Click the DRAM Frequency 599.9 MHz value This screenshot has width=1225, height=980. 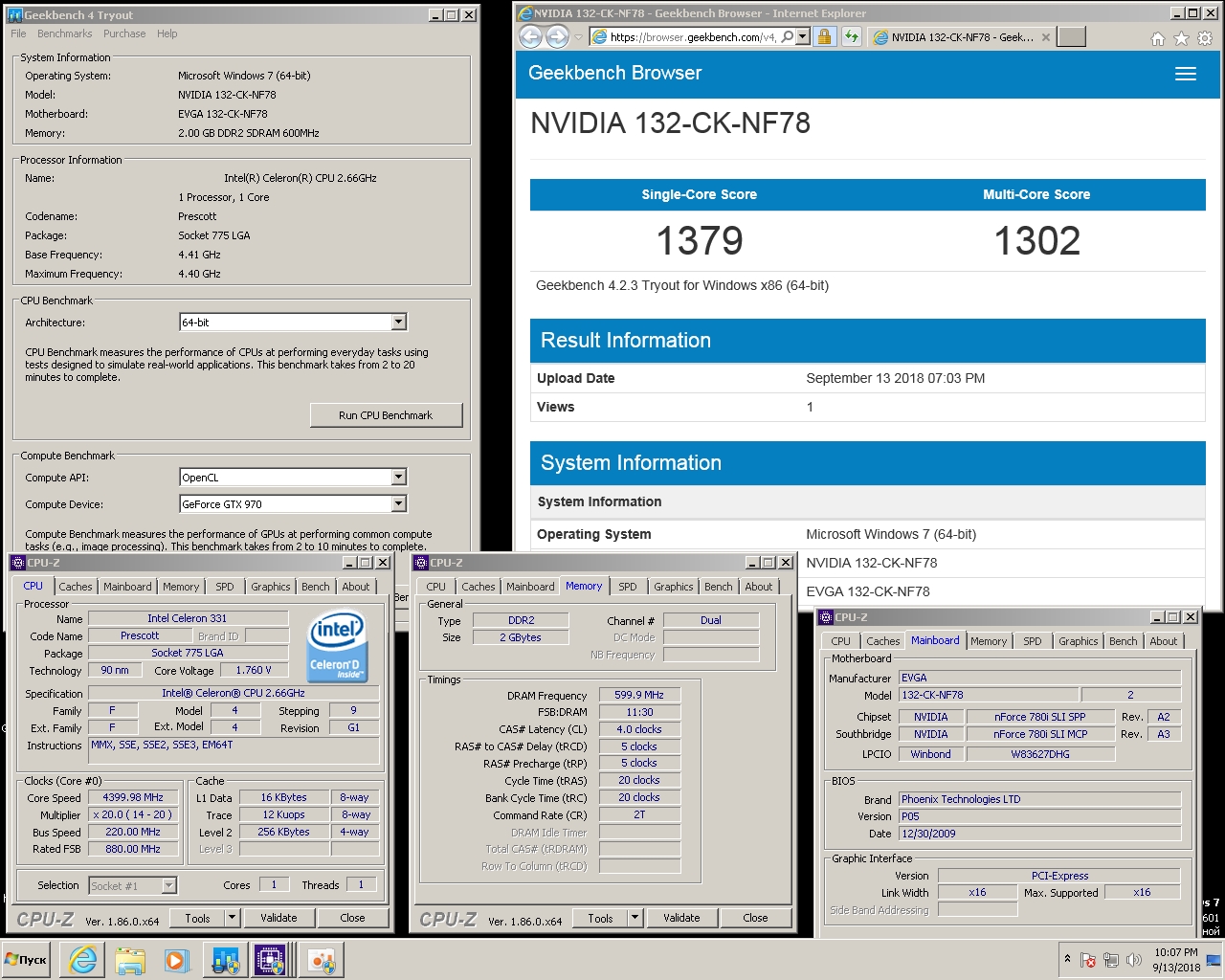point(639,695)
